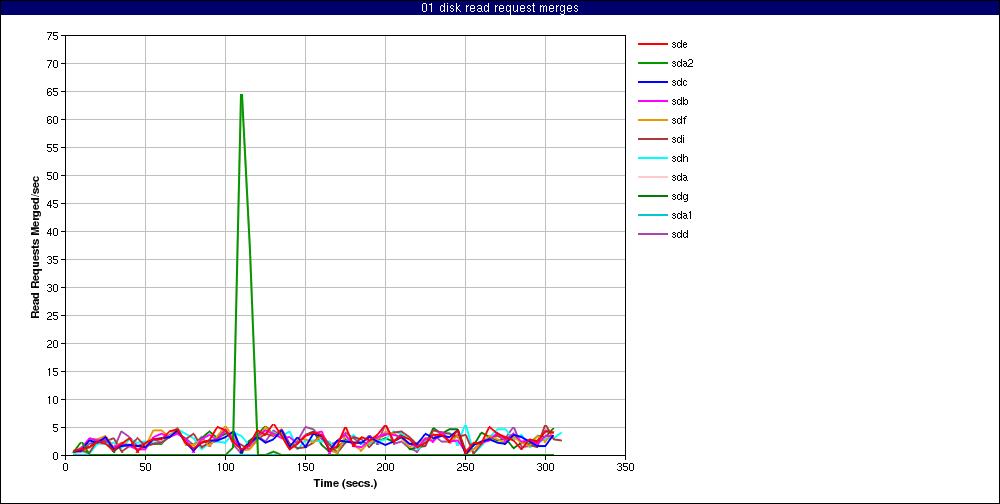
Task: Click the x-axis value 150
Action: point(305,466)
